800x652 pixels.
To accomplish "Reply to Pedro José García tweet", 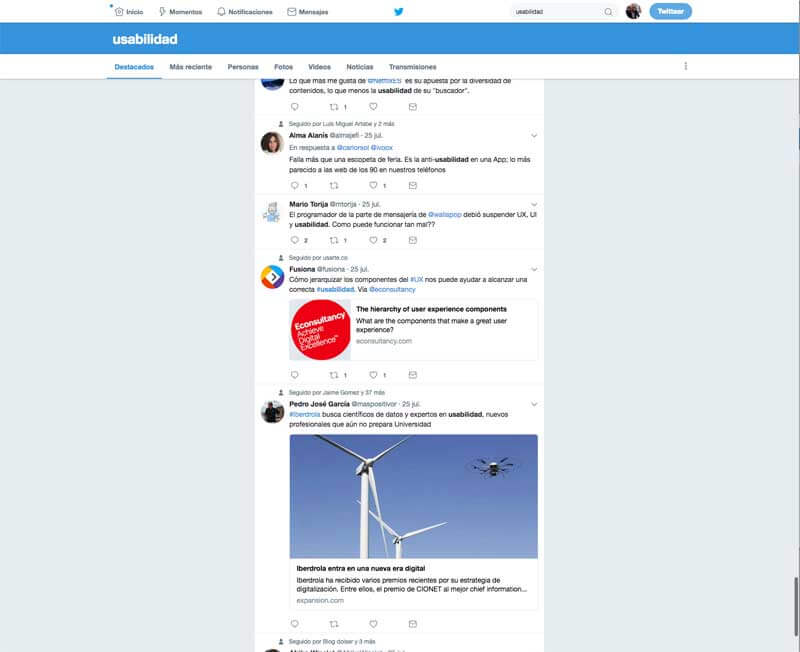I will (x=294, y=624).
